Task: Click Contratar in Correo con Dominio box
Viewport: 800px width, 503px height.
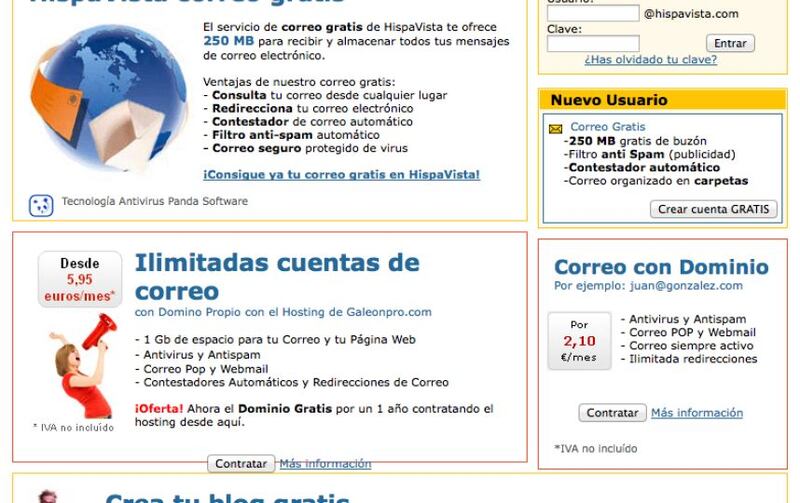Action: (x=612, y=413)
